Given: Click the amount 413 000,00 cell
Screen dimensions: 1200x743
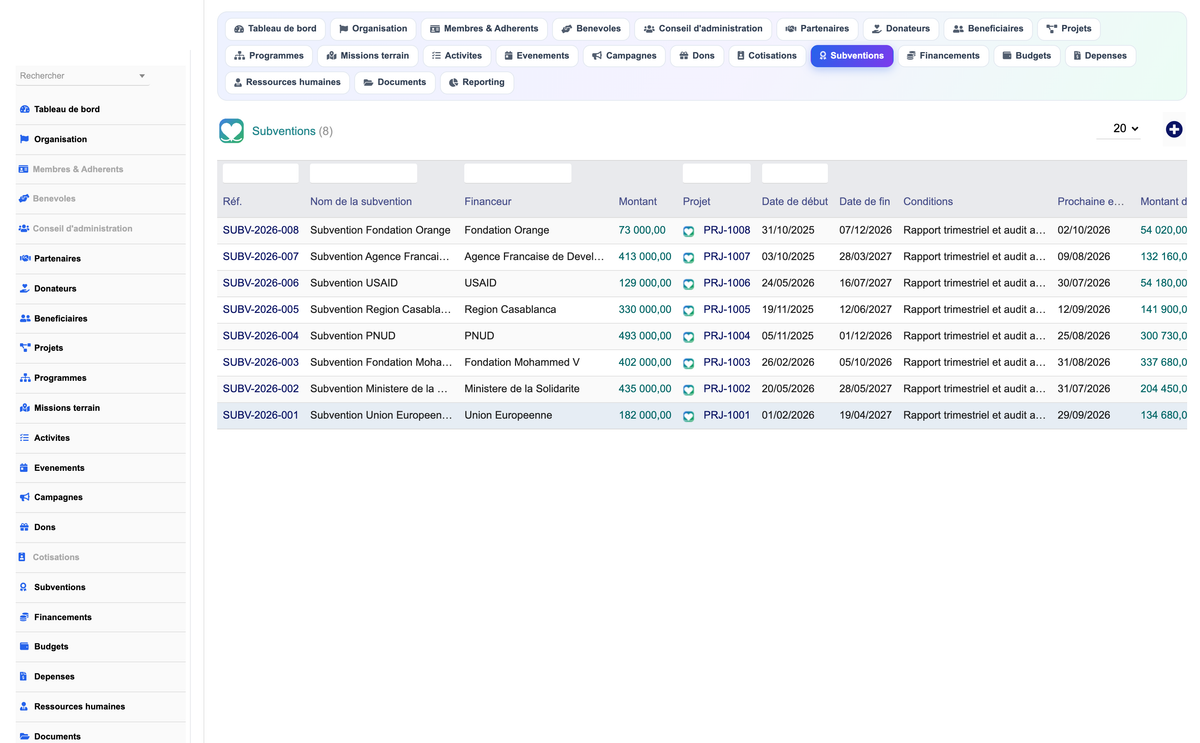Looking at the screenshot, I should click(x=645, y=257).
